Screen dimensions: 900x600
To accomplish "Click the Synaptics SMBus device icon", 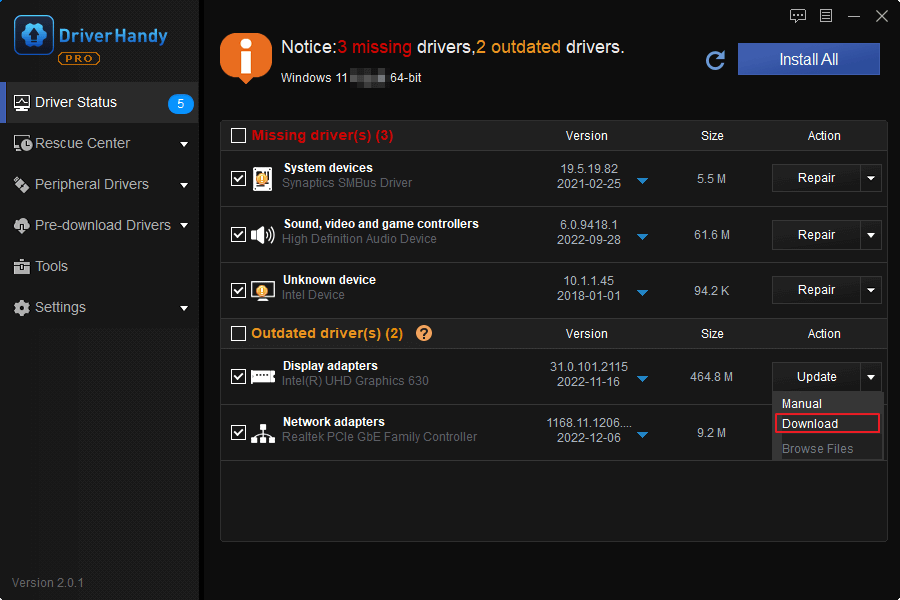I will (x=263, y=179).
